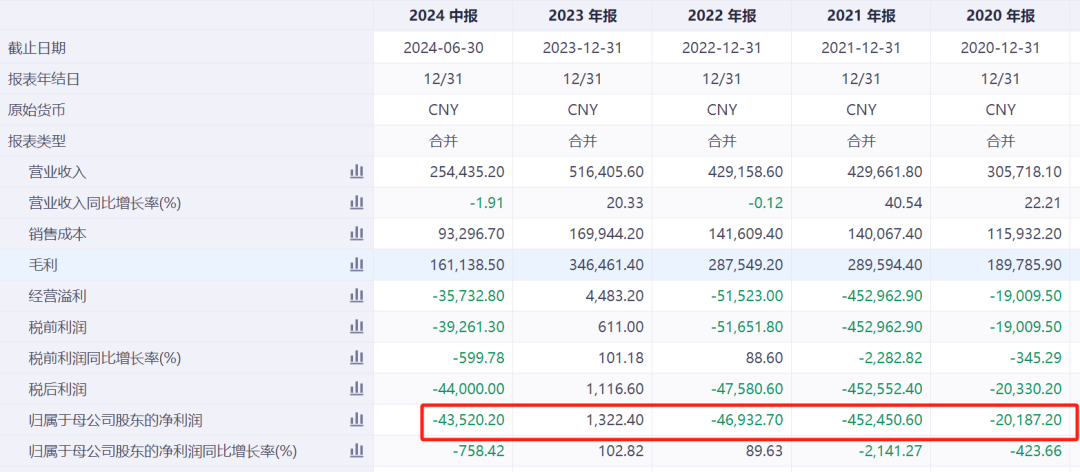
Task: Click operating profit value -35,732.80
Action: click(468, 296)
